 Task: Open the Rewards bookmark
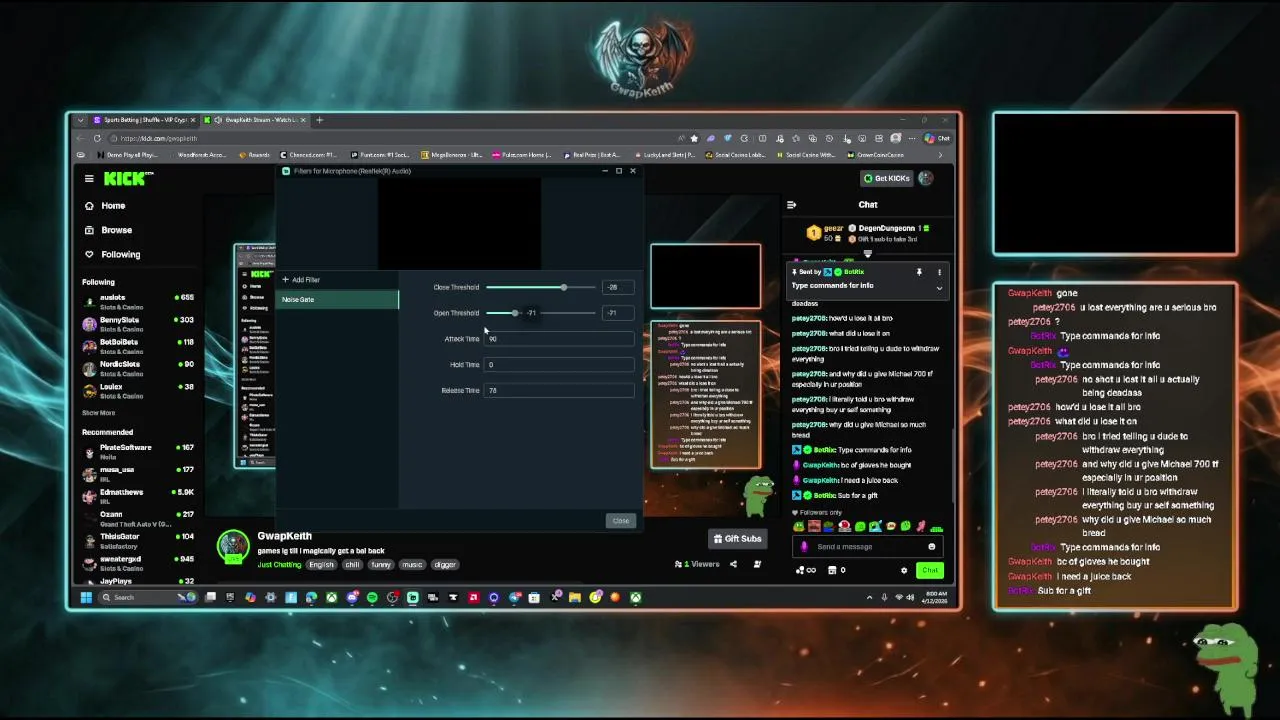[x=255, y=155]
